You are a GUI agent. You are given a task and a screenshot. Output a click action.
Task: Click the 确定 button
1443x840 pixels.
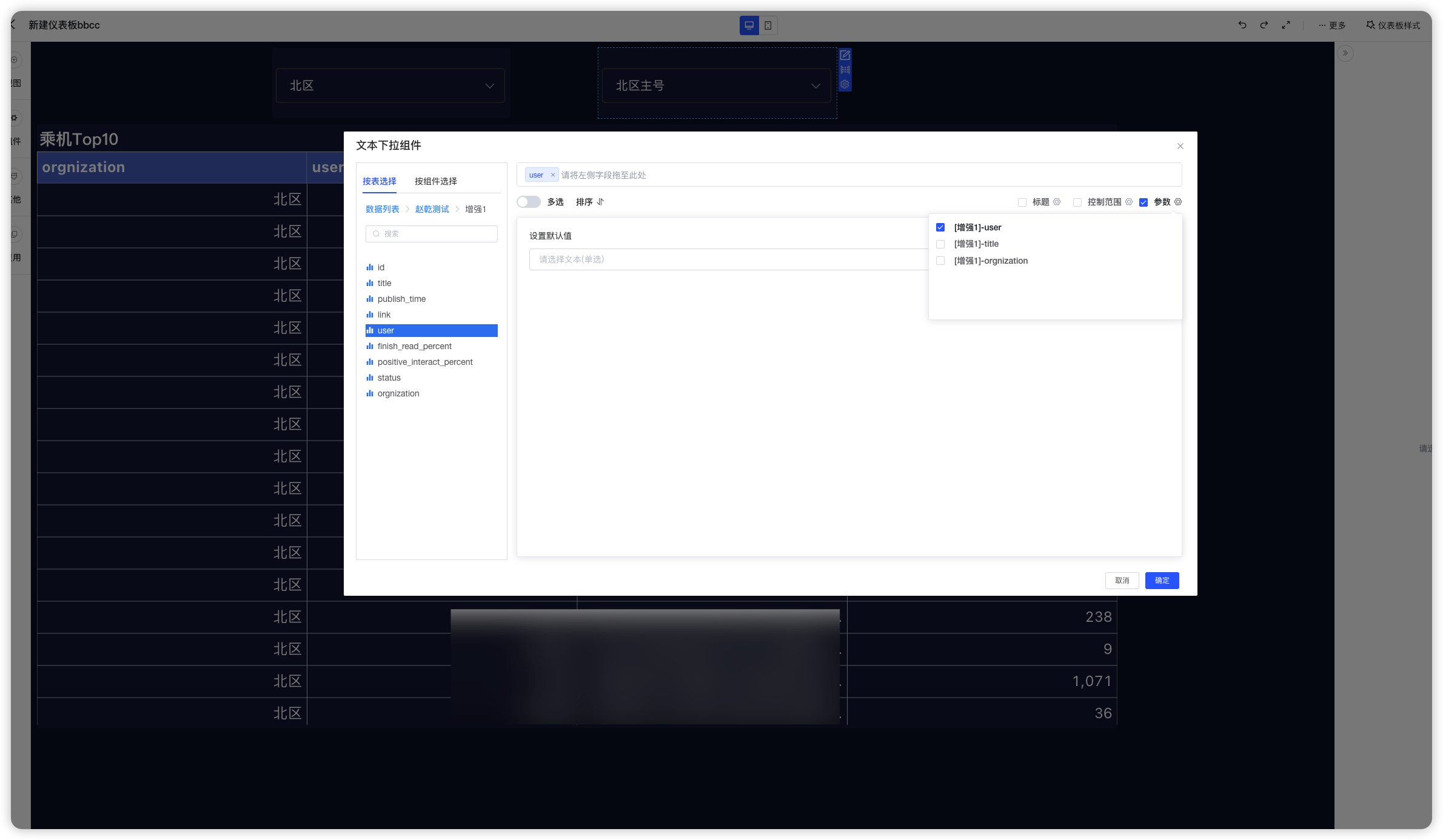tap(1162, 581)
